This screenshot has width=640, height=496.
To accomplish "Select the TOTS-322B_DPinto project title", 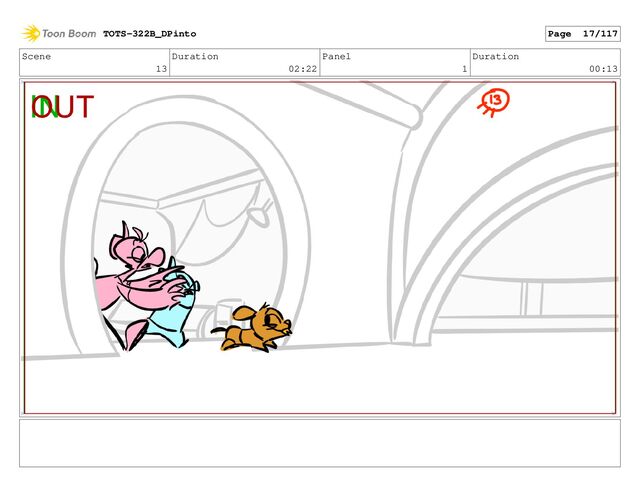I will click(149, 34).
